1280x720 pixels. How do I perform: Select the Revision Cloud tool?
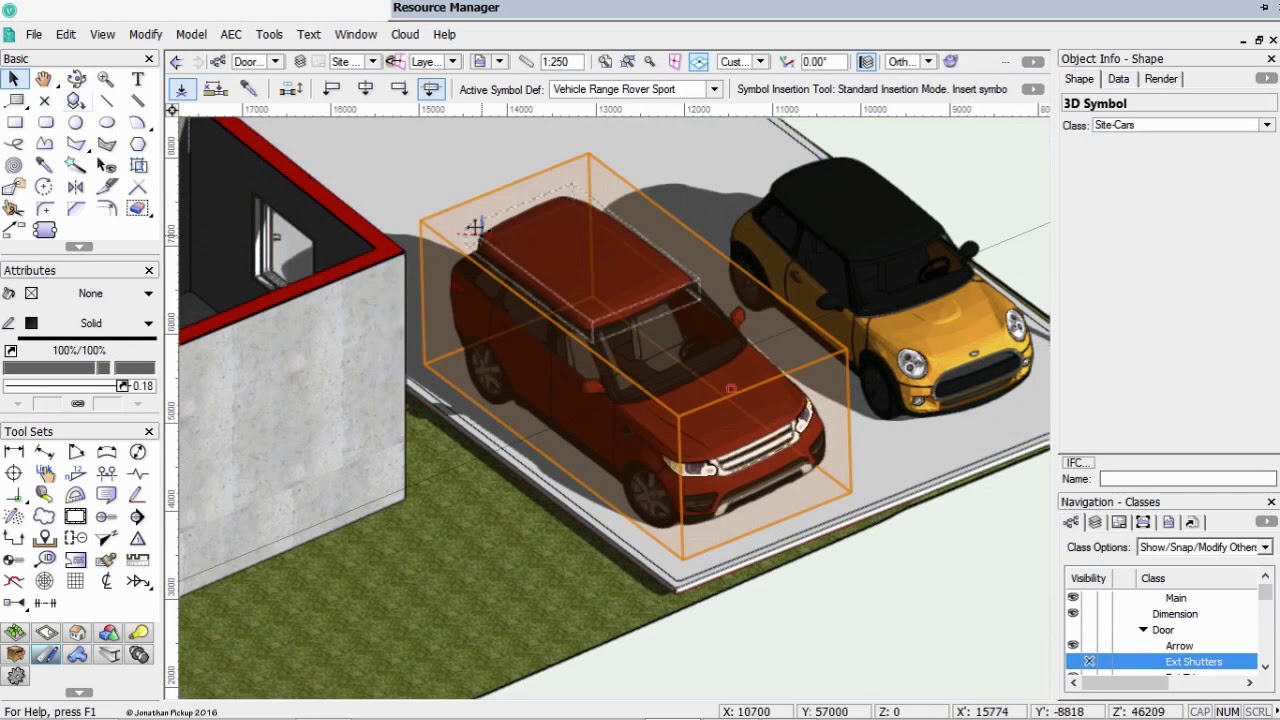[x=44, y=516]
